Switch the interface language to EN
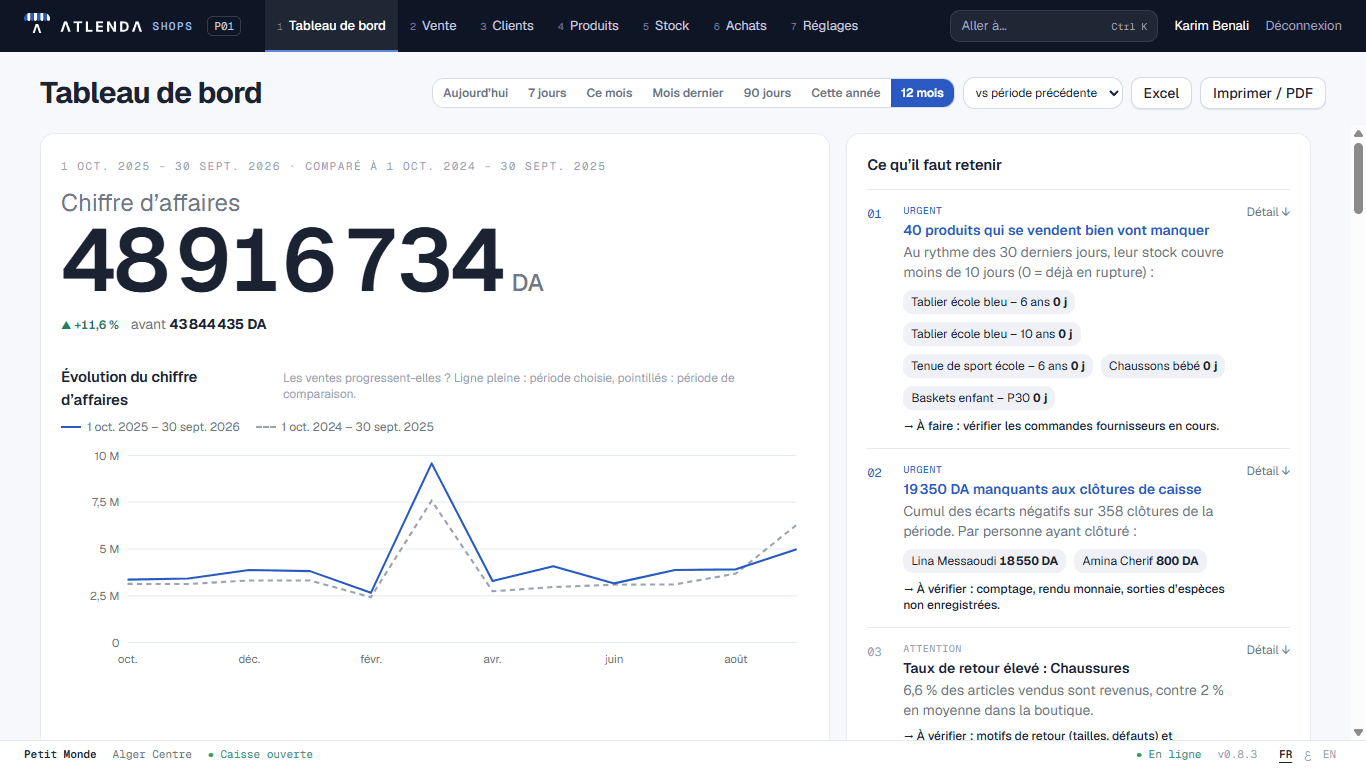Screen dimensions: 1366x768 pyautogui.click(x=1329, y=755)
